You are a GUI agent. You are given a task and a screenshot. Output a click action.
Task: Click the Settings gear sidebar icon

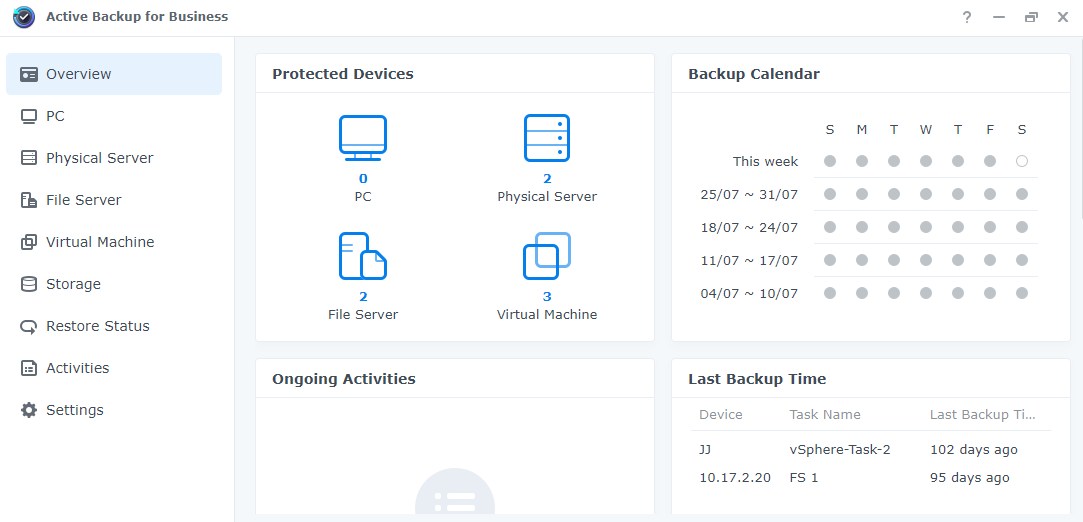coord(28,410)
